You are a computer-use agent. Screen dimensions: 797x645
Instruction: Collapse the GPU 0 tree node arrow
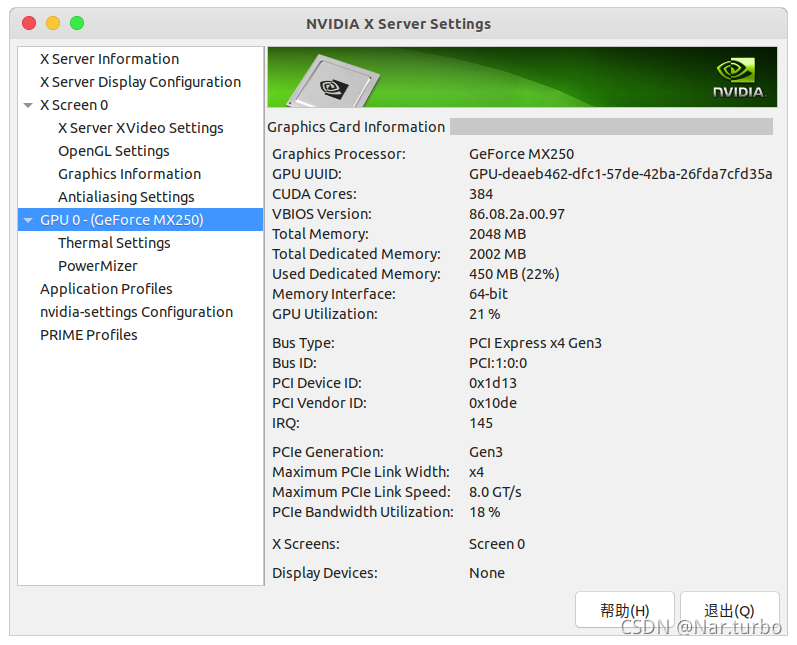tap(28, 220)
